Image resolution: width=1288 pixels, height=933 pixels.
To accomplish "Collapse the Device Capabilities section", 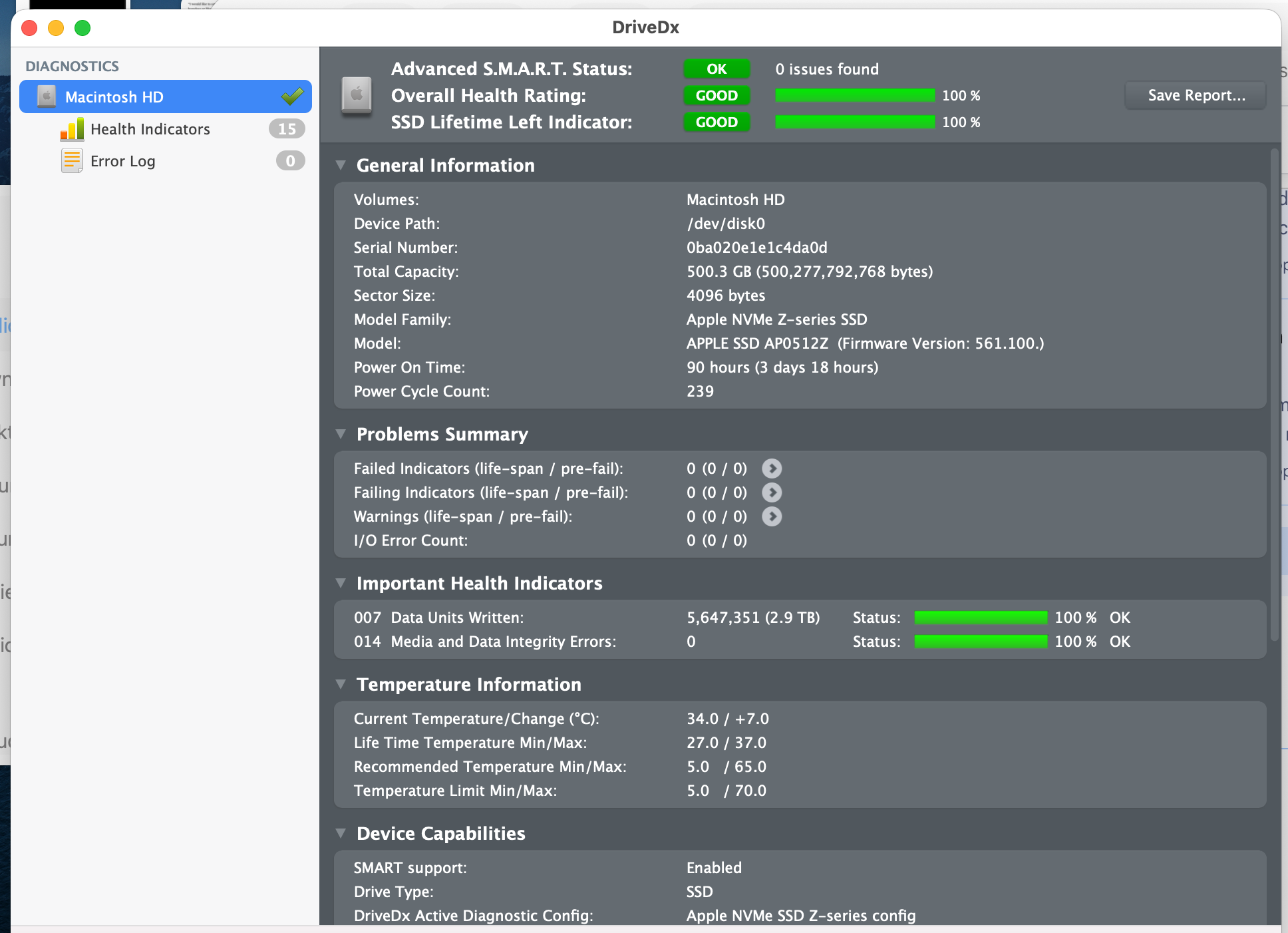I will pos(341,833).
